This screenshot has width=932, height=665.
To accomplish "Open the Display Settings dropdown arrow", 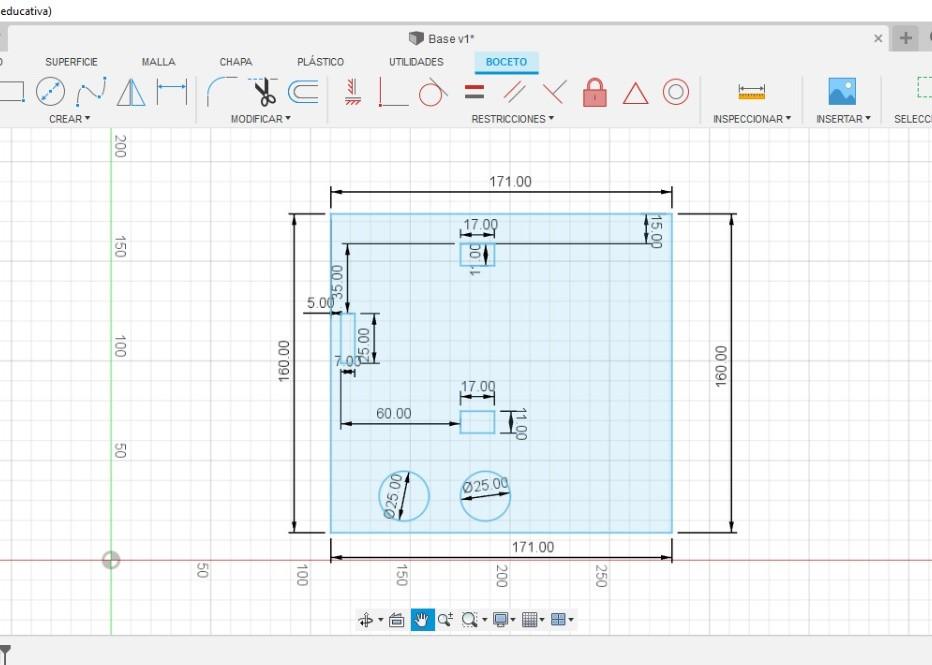I will tap(513, 620).
